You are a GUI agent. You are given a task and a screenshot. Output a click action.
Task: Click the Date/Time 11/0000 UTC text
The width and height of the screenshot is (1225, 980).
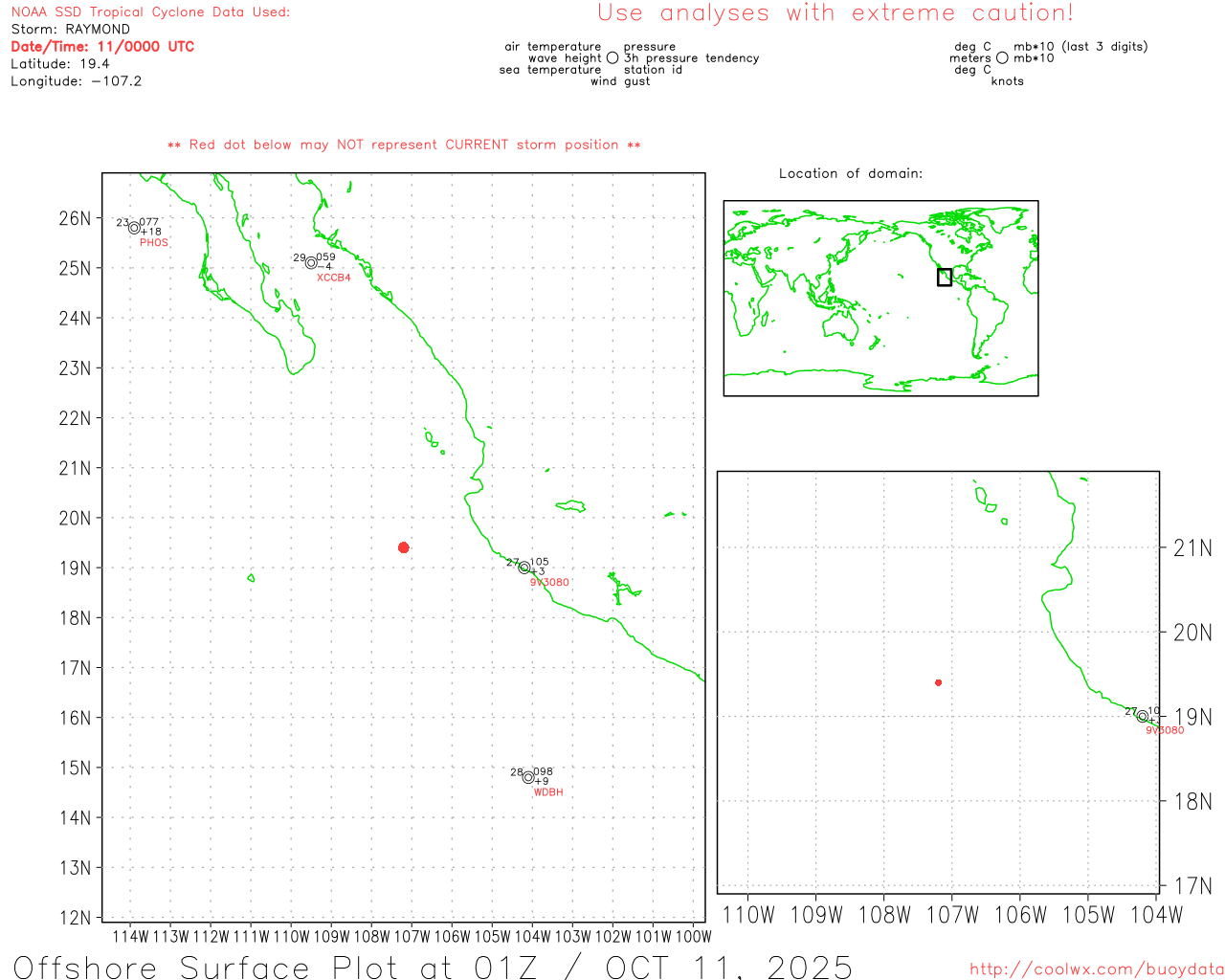click(102, 47)
